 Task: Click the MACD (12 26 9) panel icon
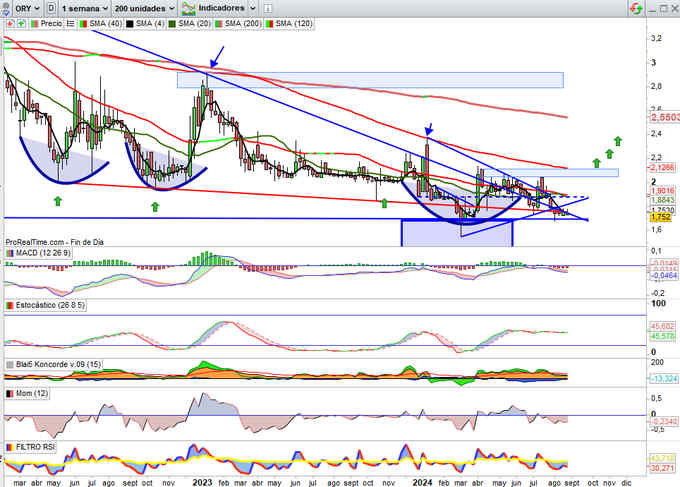pyautogui.click(x=10, y=253)
